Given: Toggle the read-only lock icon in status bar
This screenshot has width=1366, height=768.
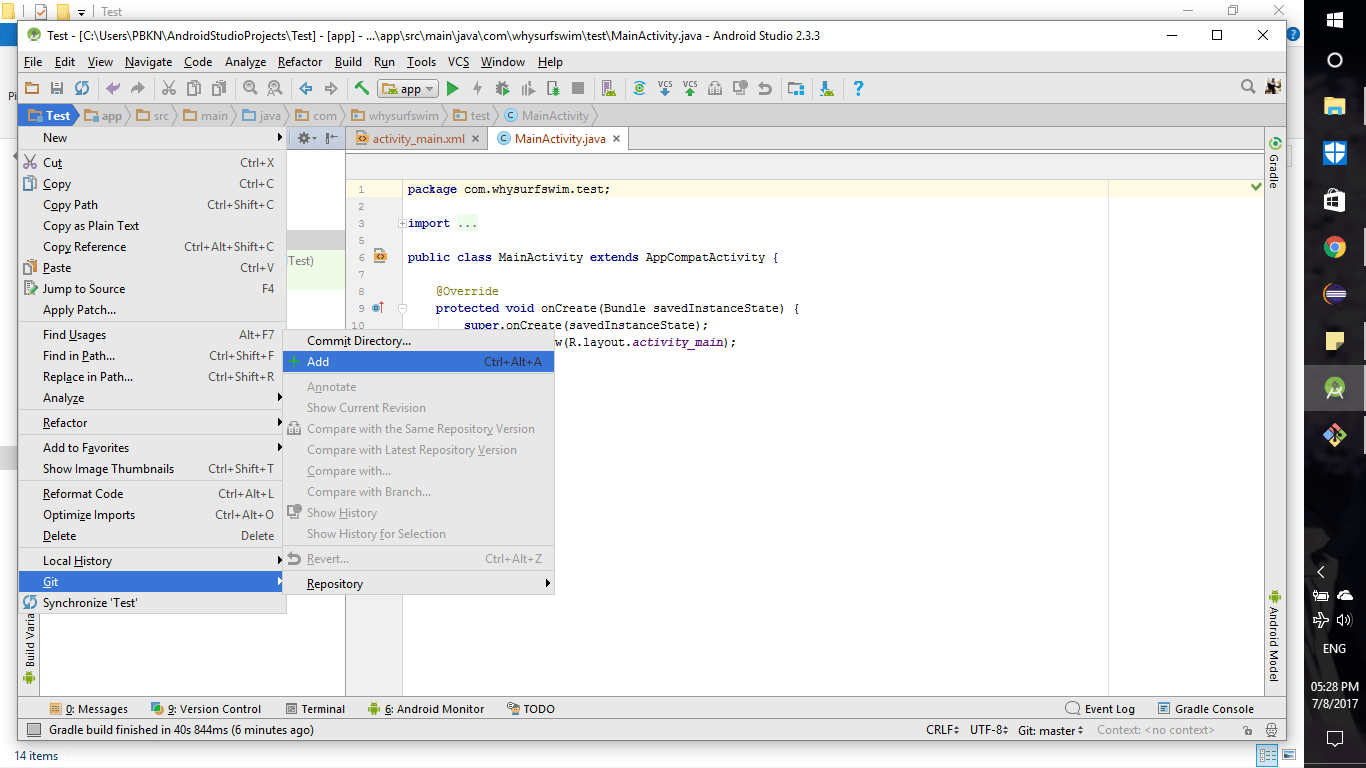Looking at the screenshot, I should coord(1248,730).
